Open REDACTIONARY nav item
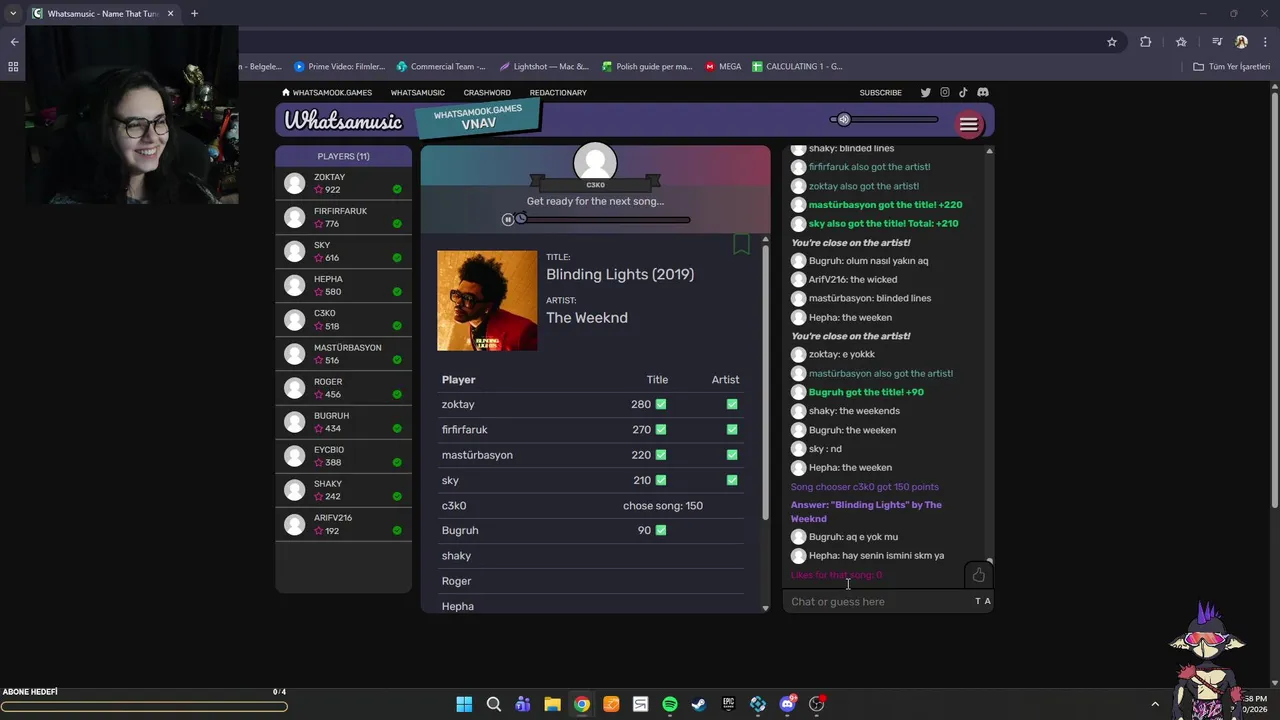Image resolution: width=1280 pixels, height=720 pixels. pos(558,92)
